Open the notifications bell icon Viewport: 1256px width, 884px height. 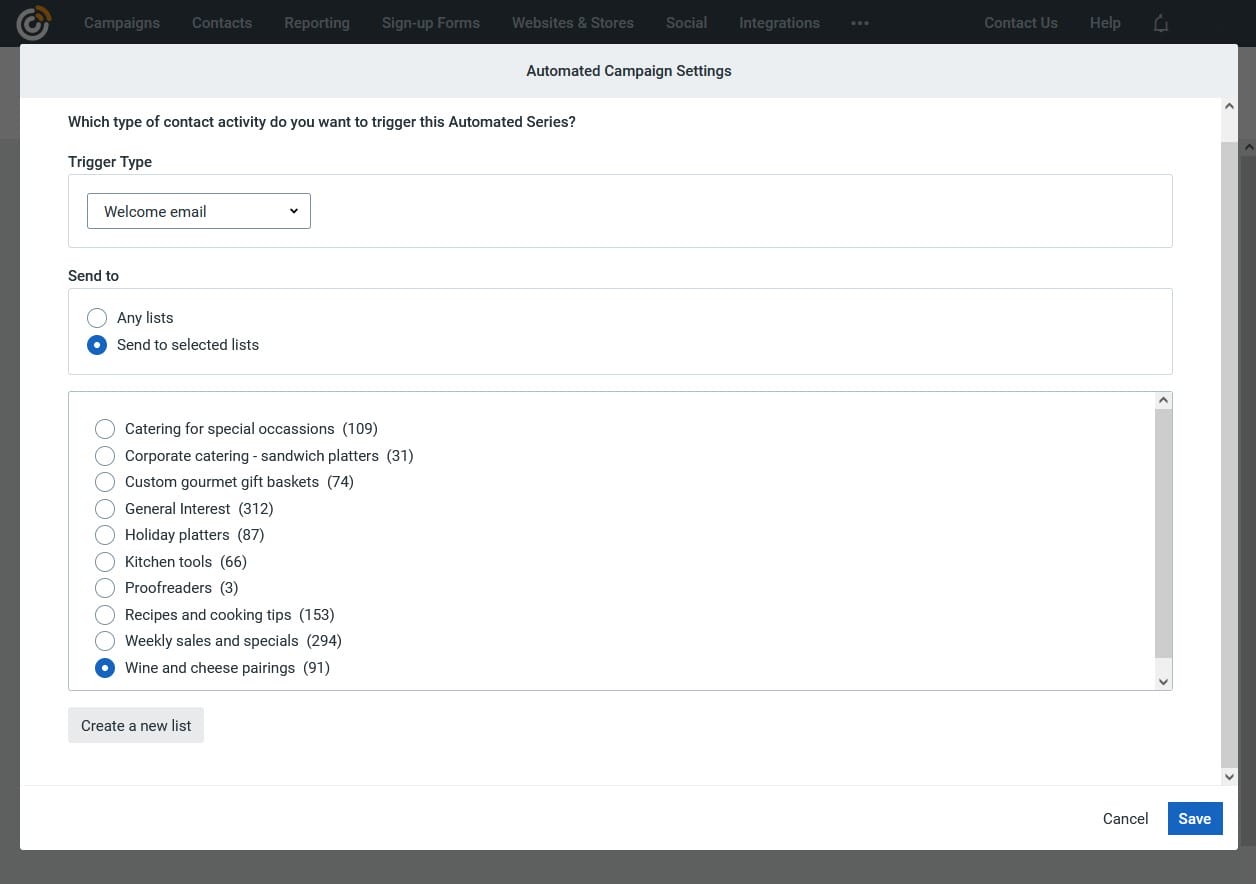pyautogui.click(x=1160, y=22)
